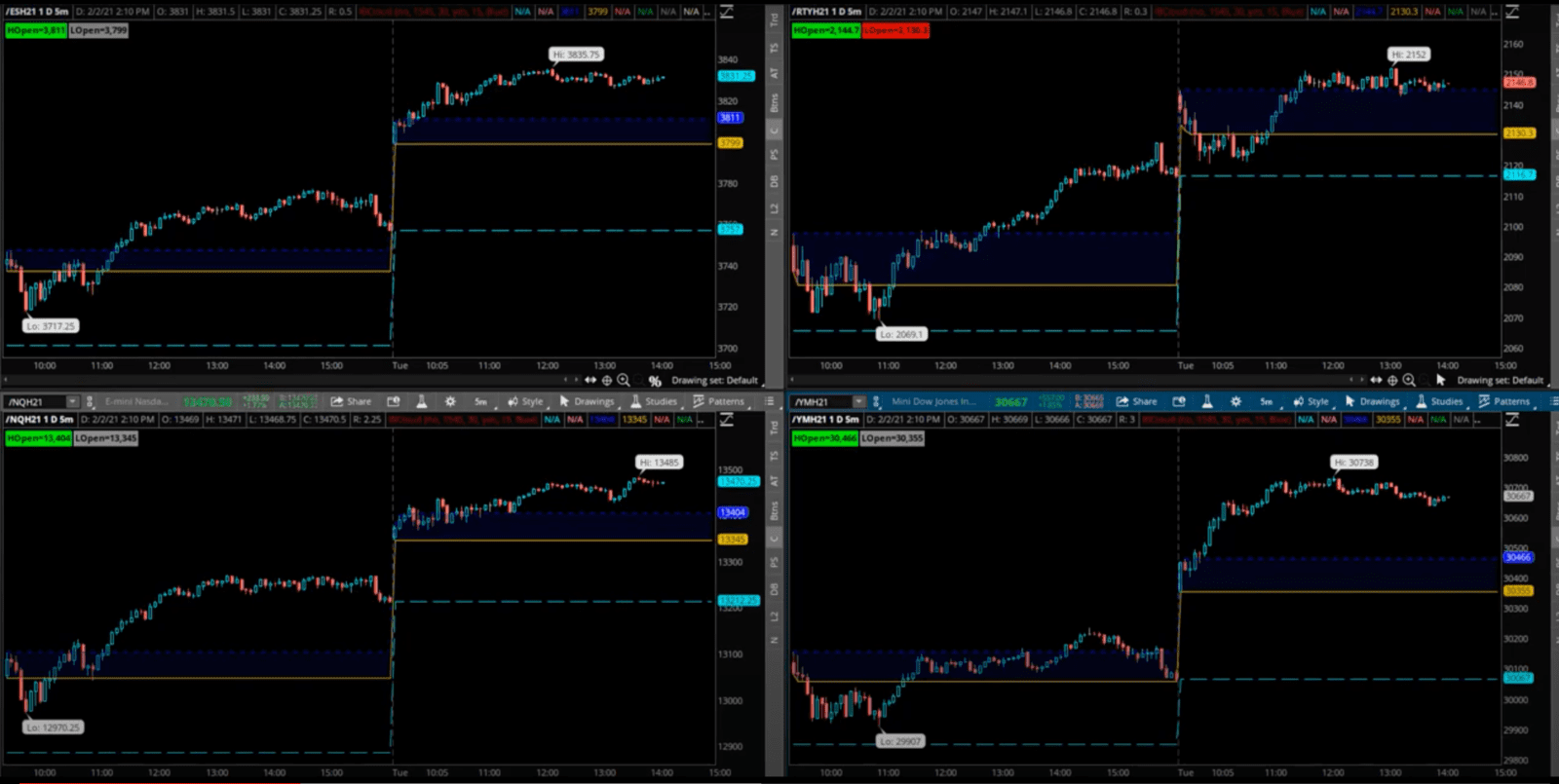Open Patterns menu in /NQH21 chart
This screenshot has width=1559, height=784.
[x=718, y=401]
